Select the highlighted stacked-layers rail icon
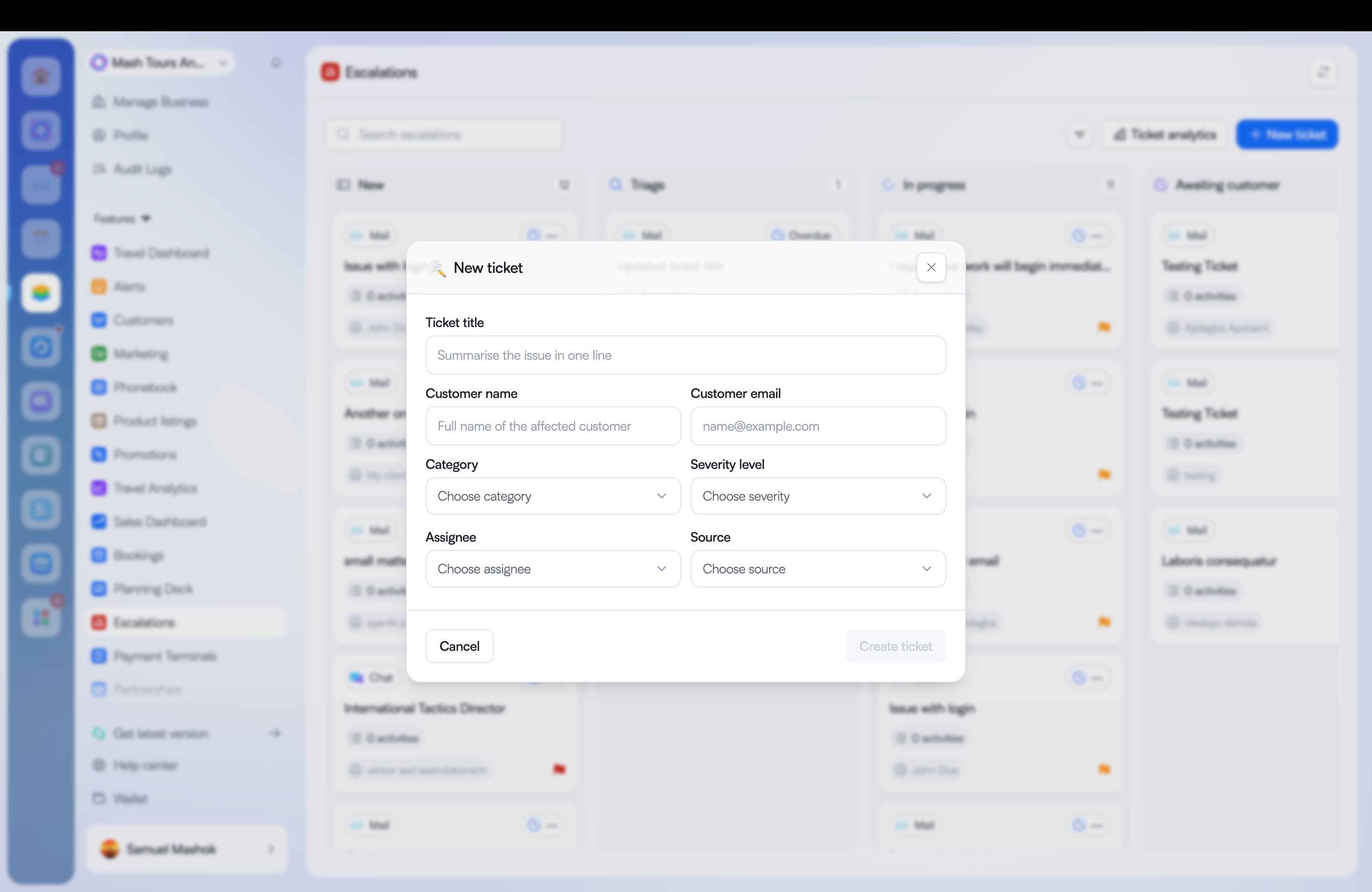 tap(41, 293)
